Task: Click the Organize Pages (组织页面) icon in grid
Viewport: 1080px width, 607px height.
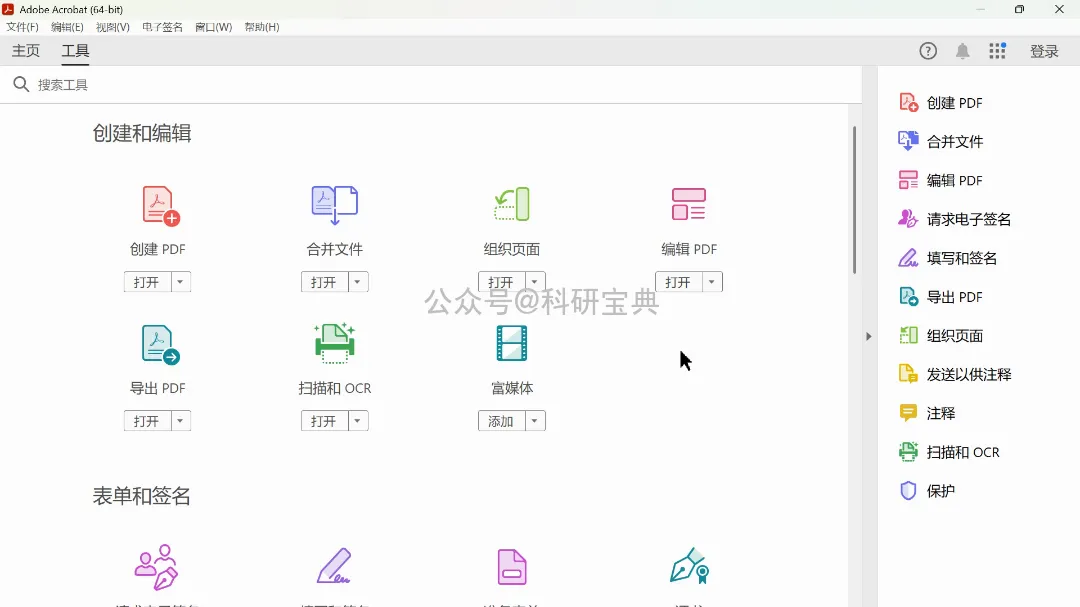Action: point(512,204)
